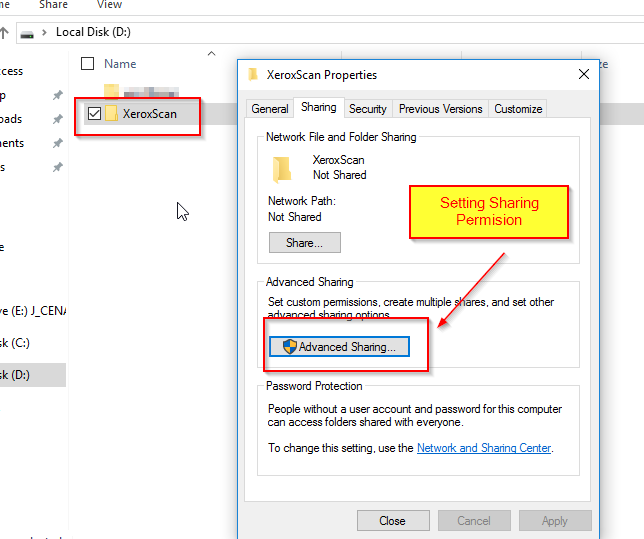Select the XeroxScan folder icon in file list
Screen dimensions: 644x539
click(111, 113)
